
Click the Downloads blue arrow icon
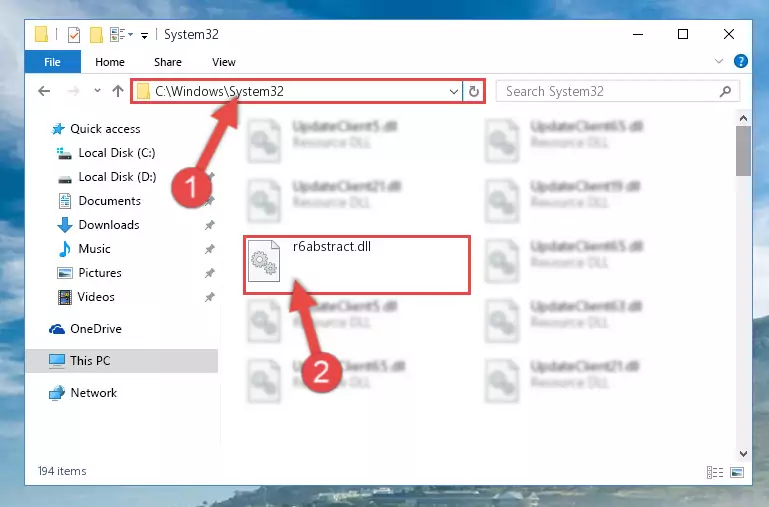coord(65,225)
